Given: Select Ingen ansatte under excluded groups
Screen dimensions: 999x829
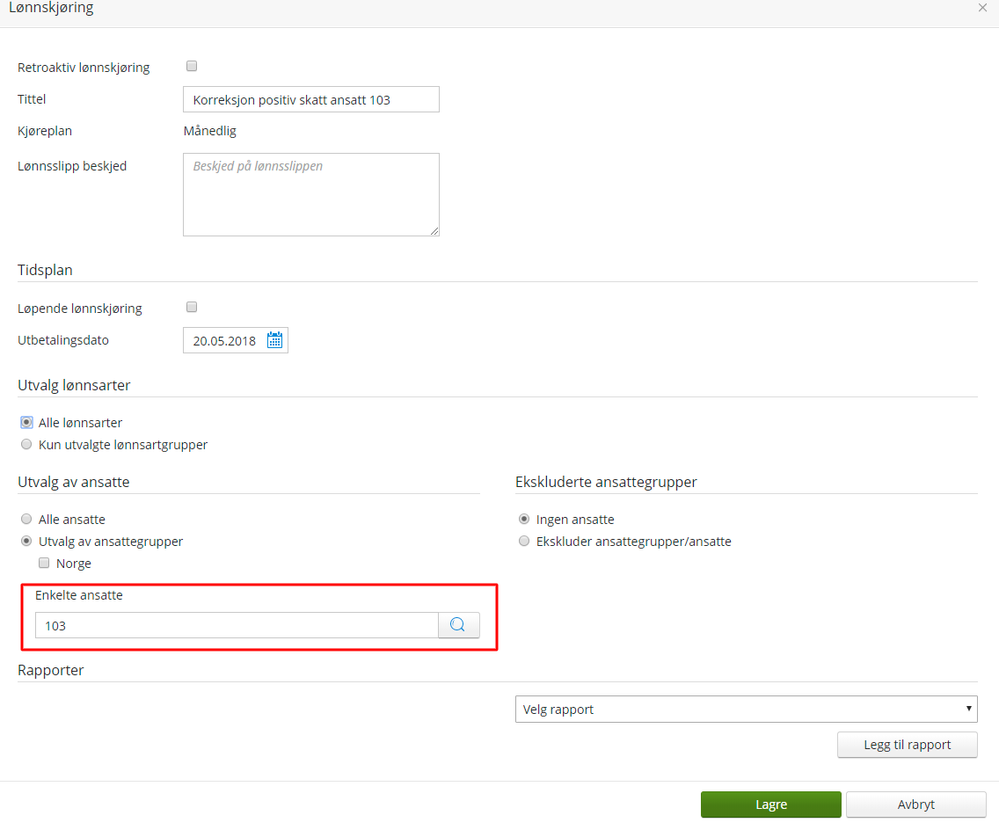Looking at the screenshot, I should tap(524, 519).
